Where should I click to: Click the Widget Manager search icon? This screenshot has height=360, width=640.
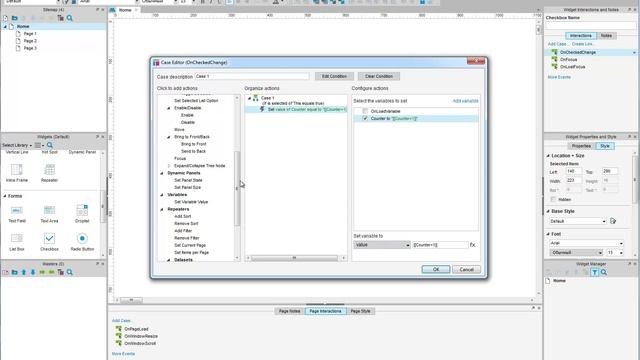tap(604, 272)
